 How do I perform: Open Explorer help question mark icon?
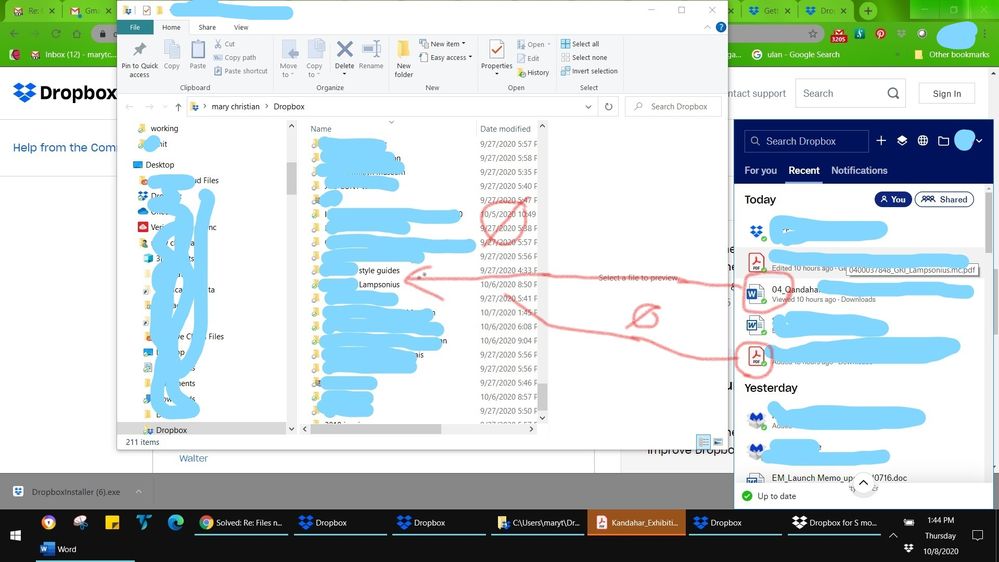[x=721, y=27]
